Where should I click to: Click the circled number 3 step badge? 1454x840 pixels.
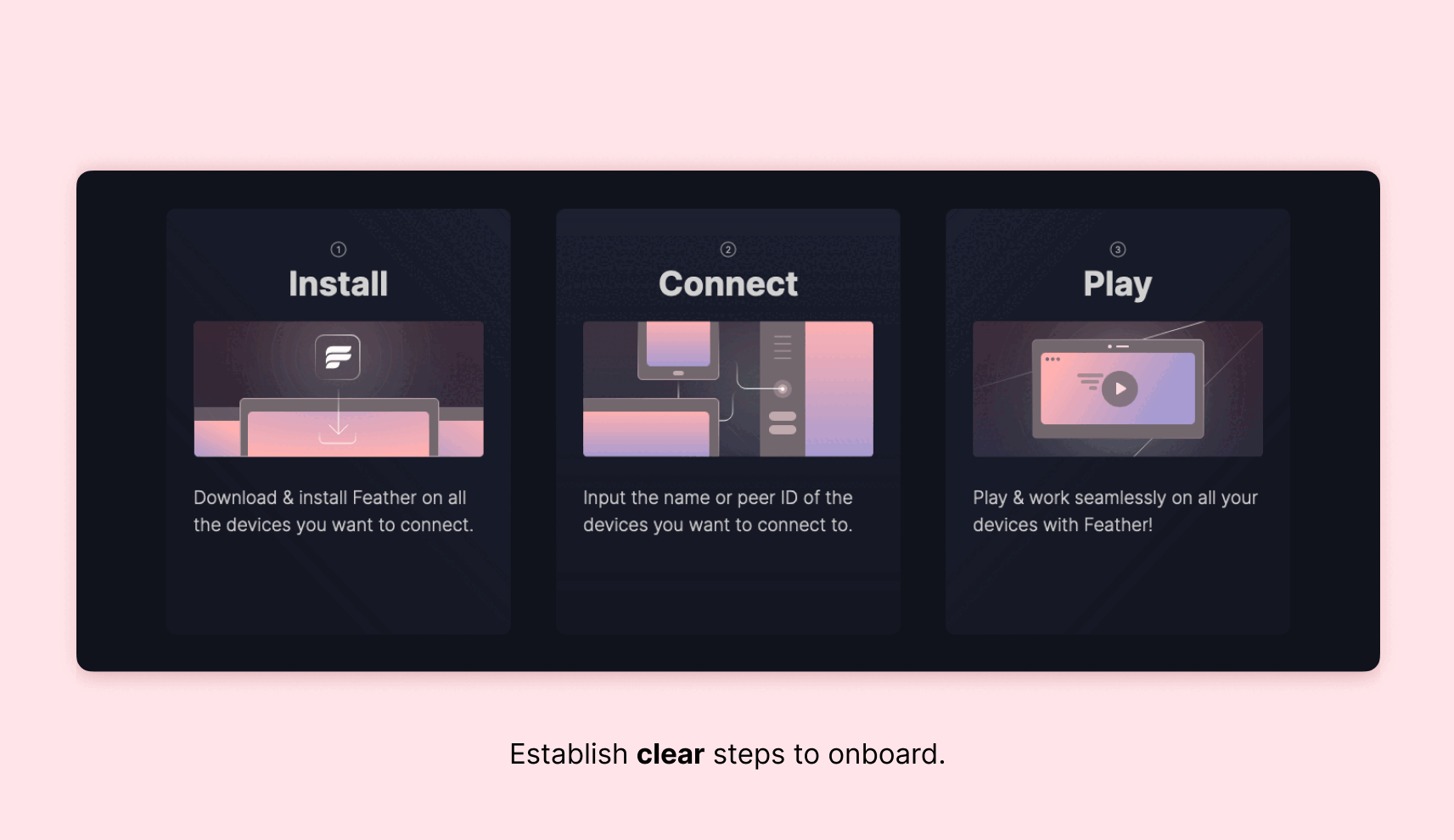coord(1117,249)
